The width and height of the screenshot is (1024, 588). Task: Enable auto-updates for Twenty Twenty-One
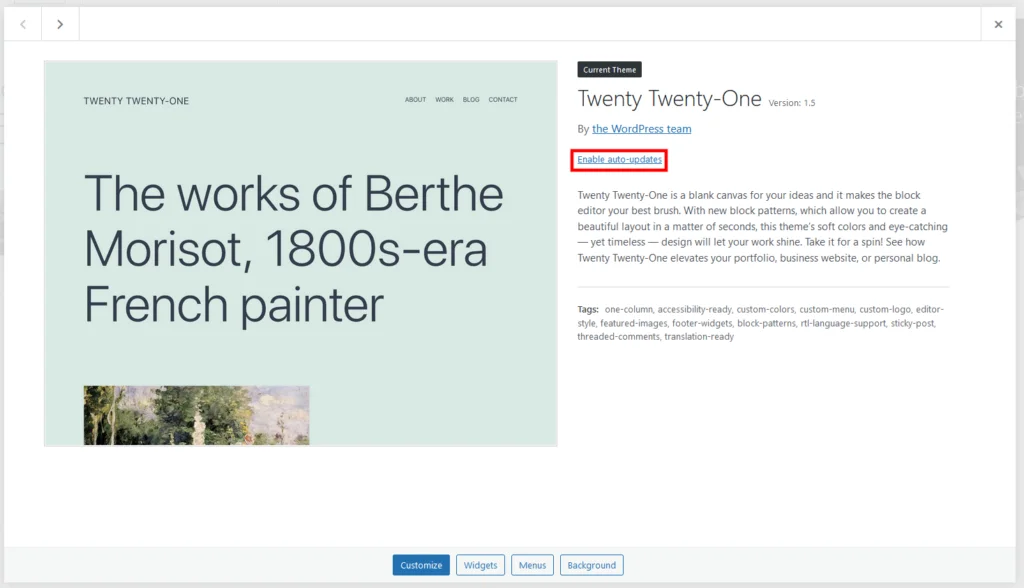[618, 158]
